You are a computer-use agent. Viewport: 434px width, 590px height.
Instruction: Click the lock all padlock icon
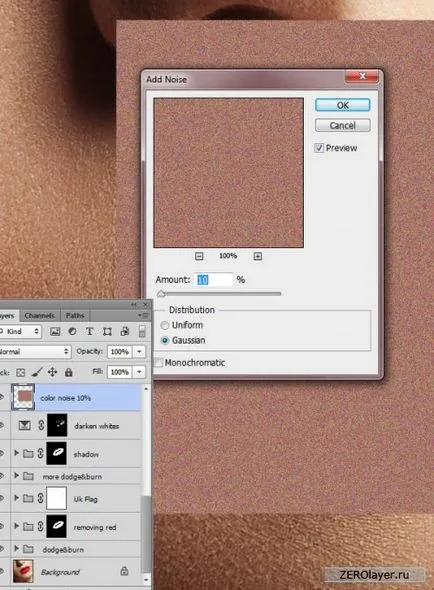pyautogui.click(x=68, y=372)
